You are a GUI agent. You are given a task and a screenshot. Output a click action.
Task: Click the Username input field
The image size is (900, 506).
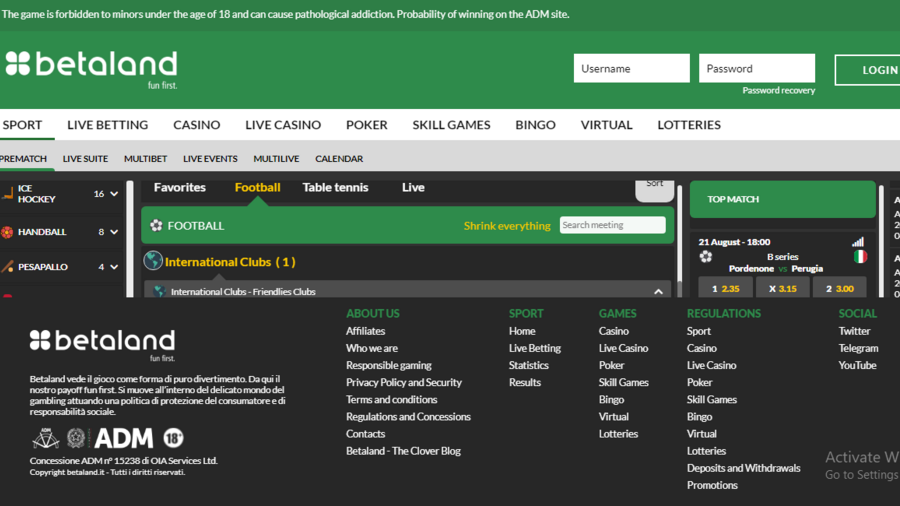tap(631, 69)
